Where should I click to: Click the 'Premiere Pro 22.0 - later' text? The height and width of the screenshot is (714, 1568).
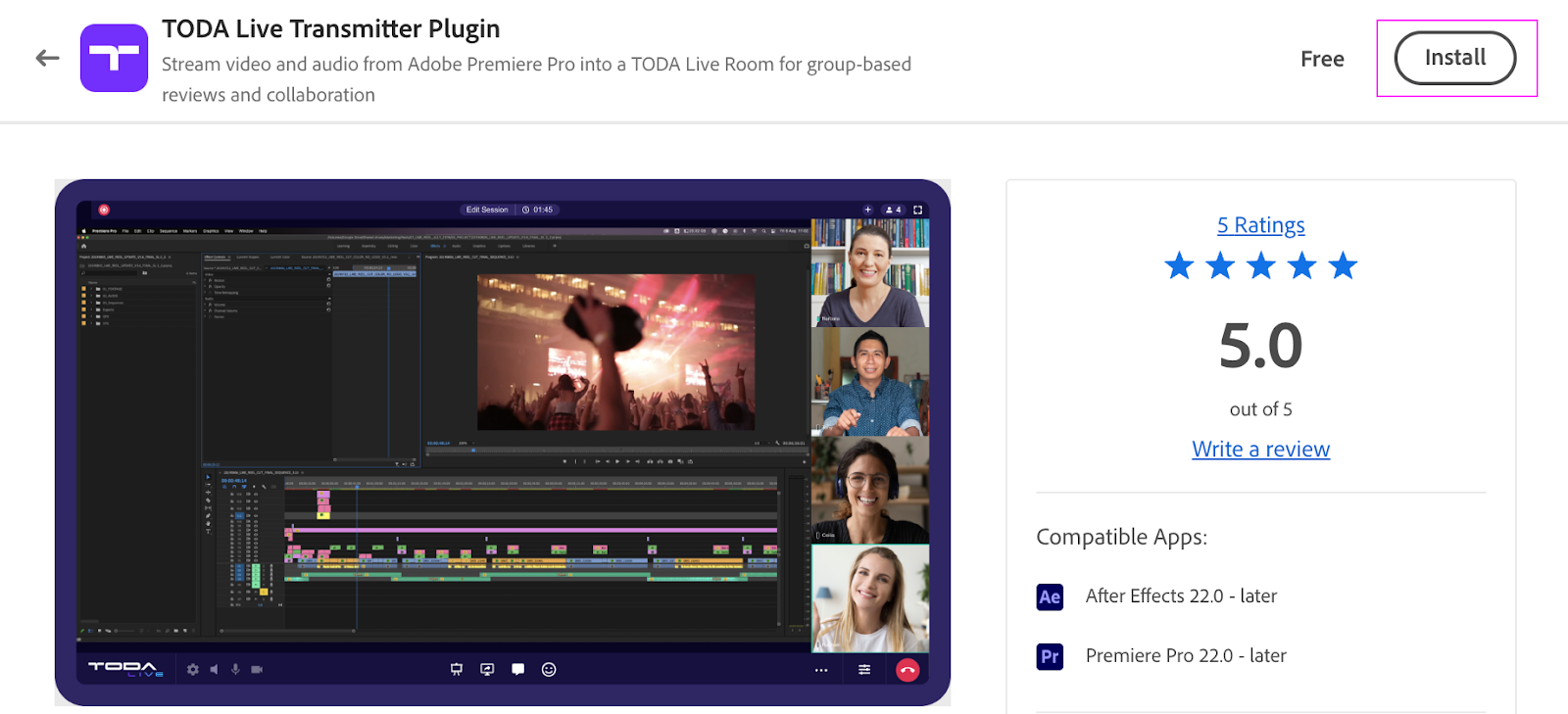coord(1186,655)
